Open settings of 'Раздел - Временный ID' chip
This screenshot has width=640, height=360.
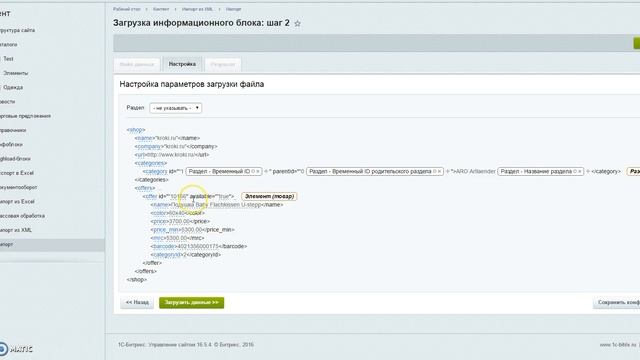[253, 171]
